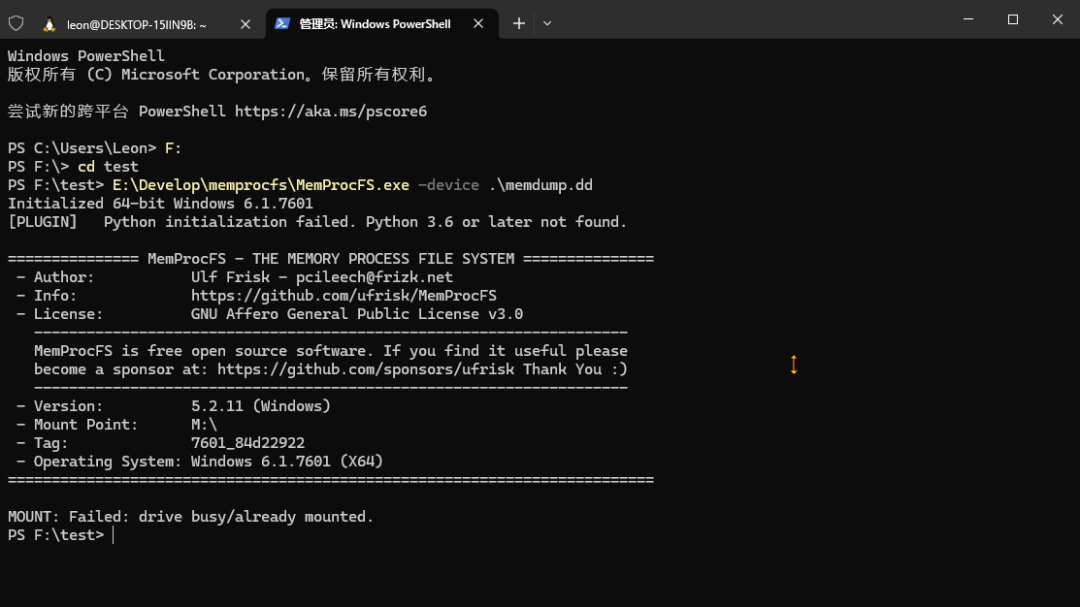Click the MemProcFS GitHub repository URL

click(x=344, y=296)
